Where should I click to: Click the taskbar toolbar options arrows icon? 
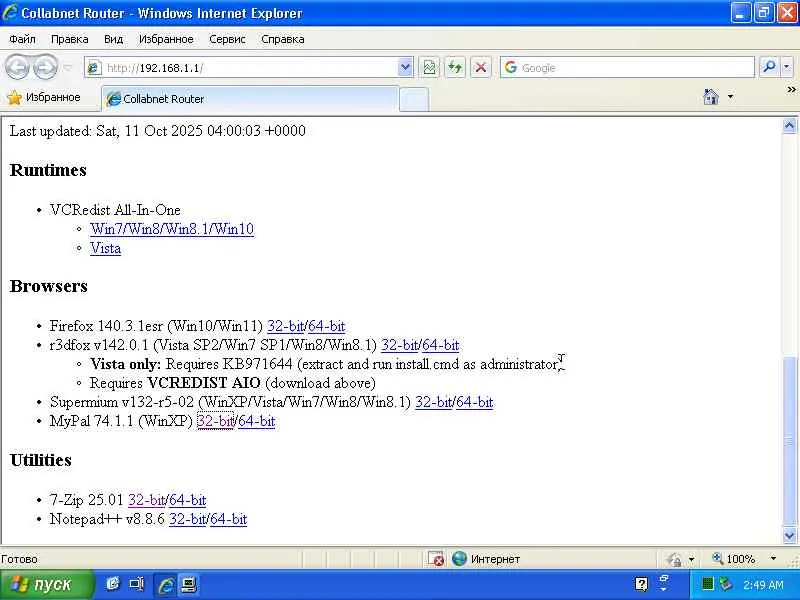[x=664, y=583]
